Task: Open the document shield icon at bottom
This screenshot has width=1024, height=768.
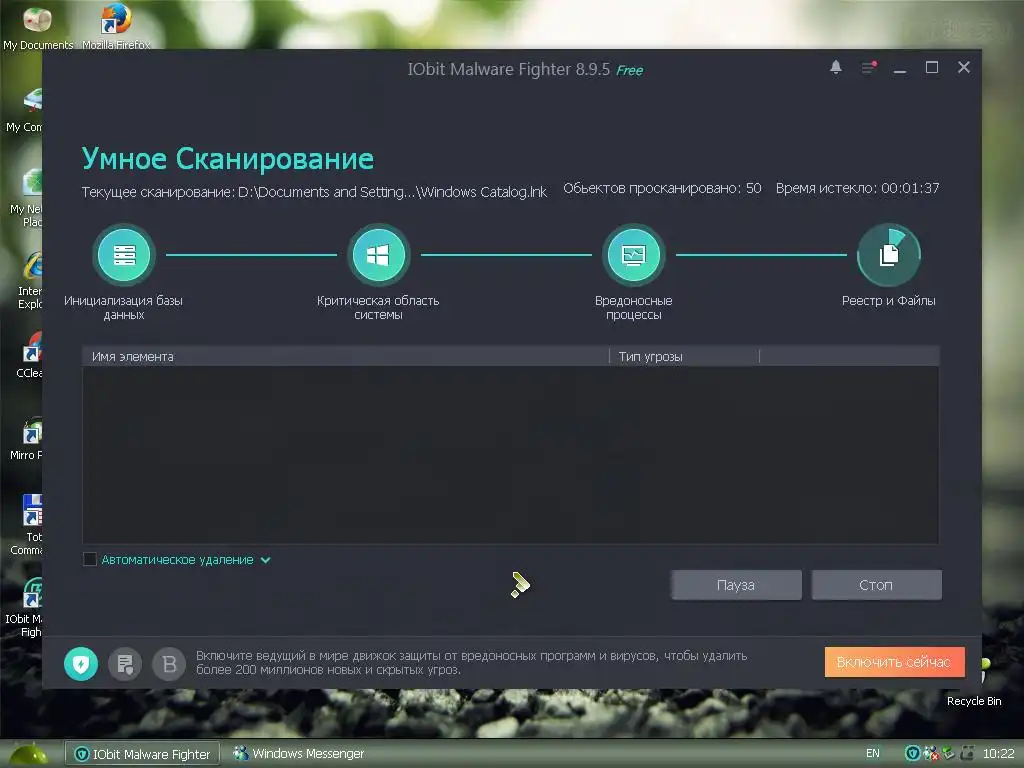Action: [x=125, y=664]
